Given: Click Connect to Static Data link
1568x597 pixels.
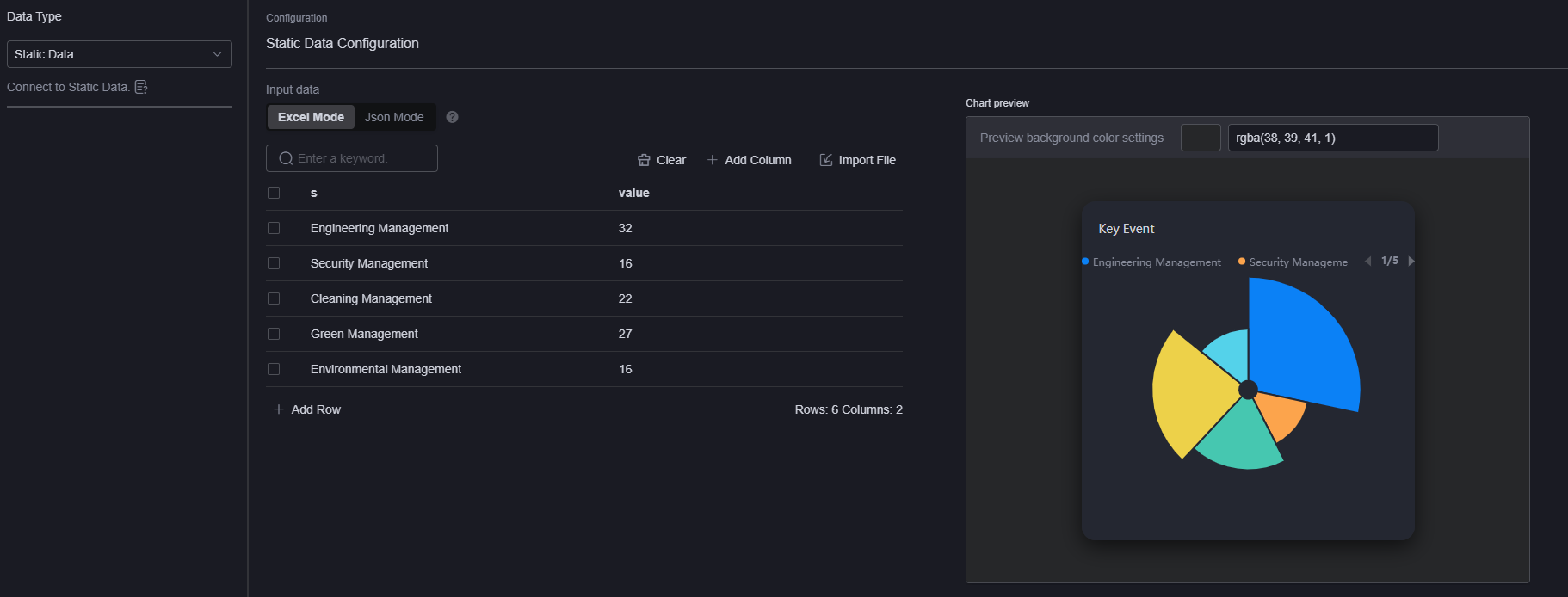Looking at the screenshot, I should (68, 87).
